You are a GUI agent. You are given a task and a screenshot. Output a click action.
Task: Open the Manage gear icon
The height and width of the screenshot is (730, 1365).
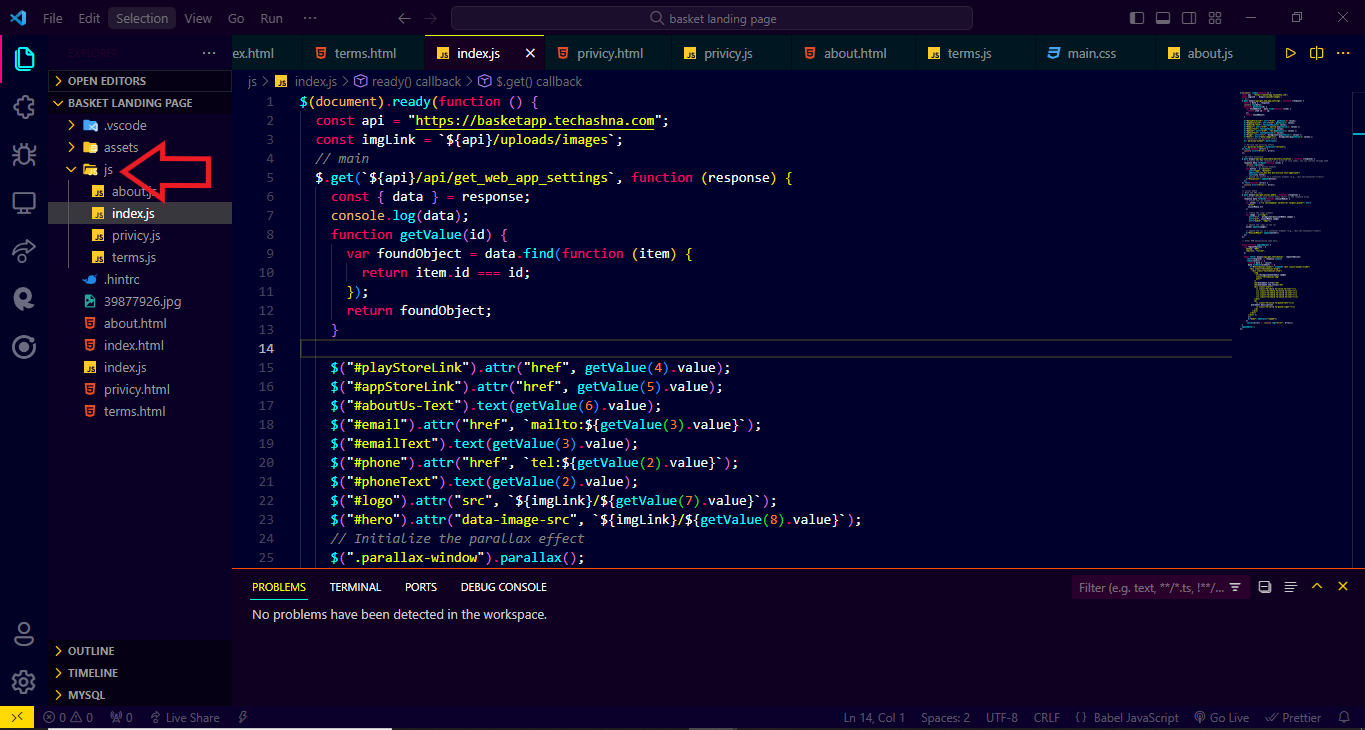(24, 682)
